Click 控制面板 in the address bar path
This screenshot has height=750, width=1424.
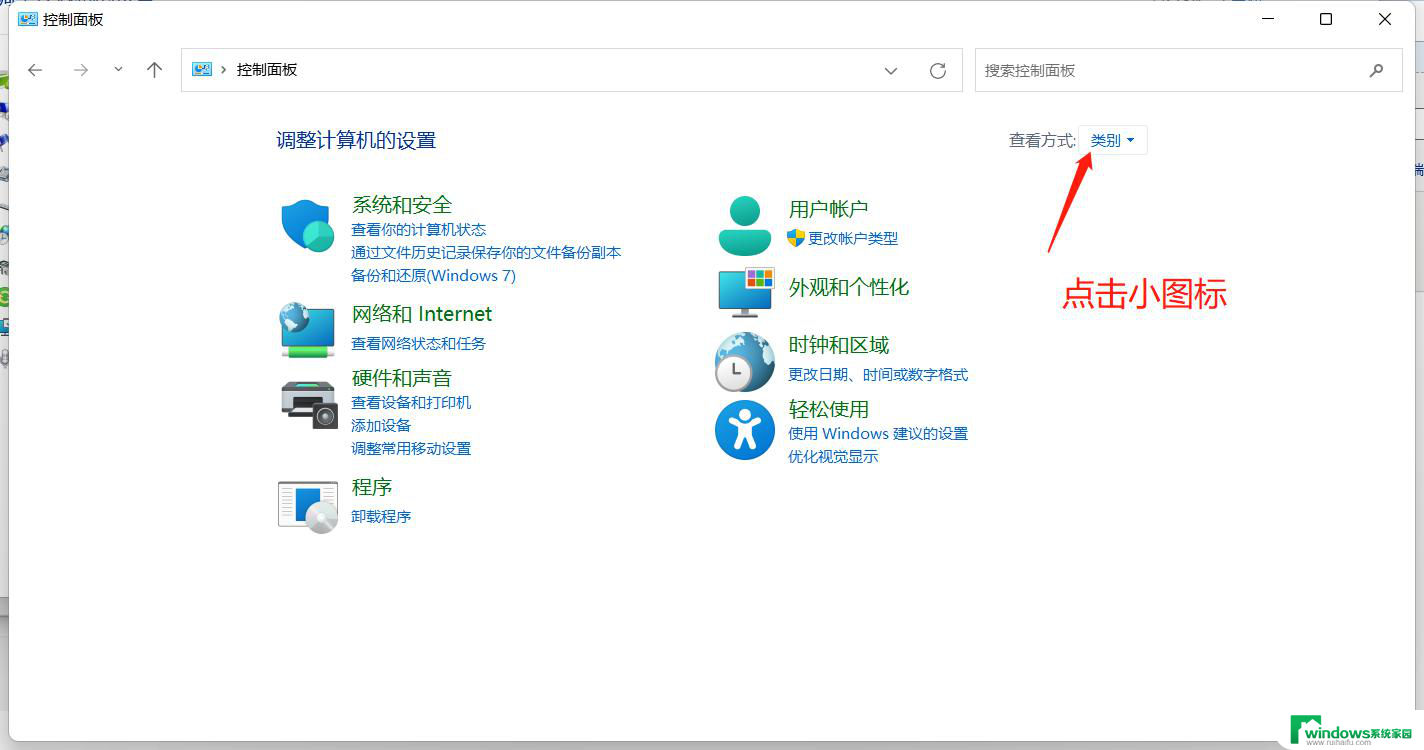[267, 70]
